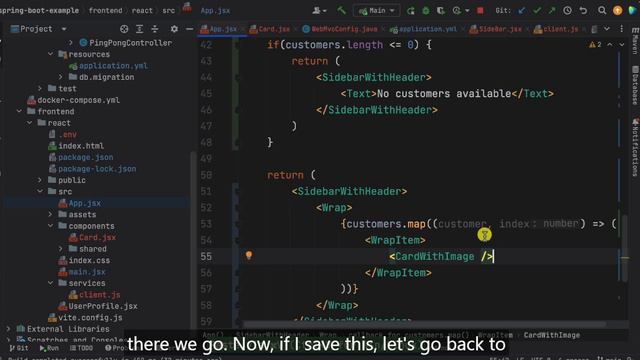Expand the test folder

click(40, 88)
